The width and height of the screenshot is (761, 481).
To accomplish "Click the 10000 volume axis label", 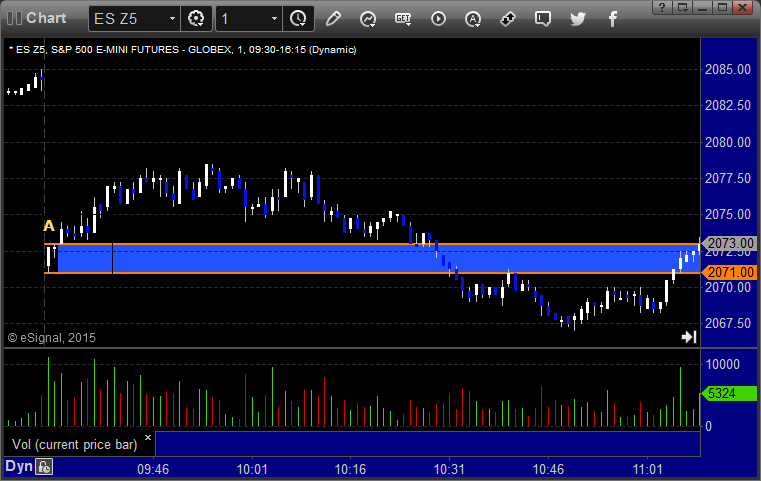I will (x=723, y=364).
